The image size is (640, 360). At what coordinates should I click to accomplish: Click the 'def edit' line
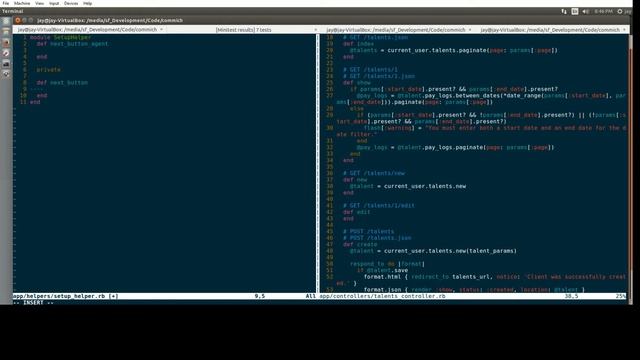point(356,212)
